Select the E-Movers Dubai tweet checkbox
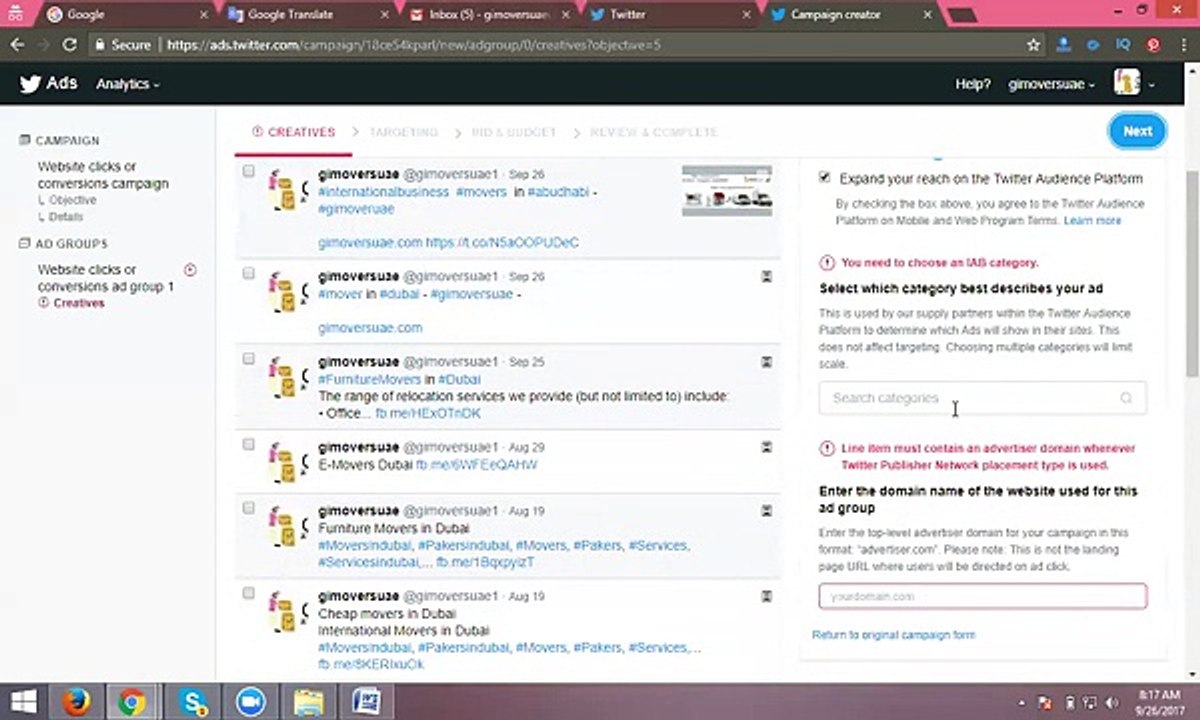Screen dimensions: 1200x720 pyautogui.click(x=249, y=445)
